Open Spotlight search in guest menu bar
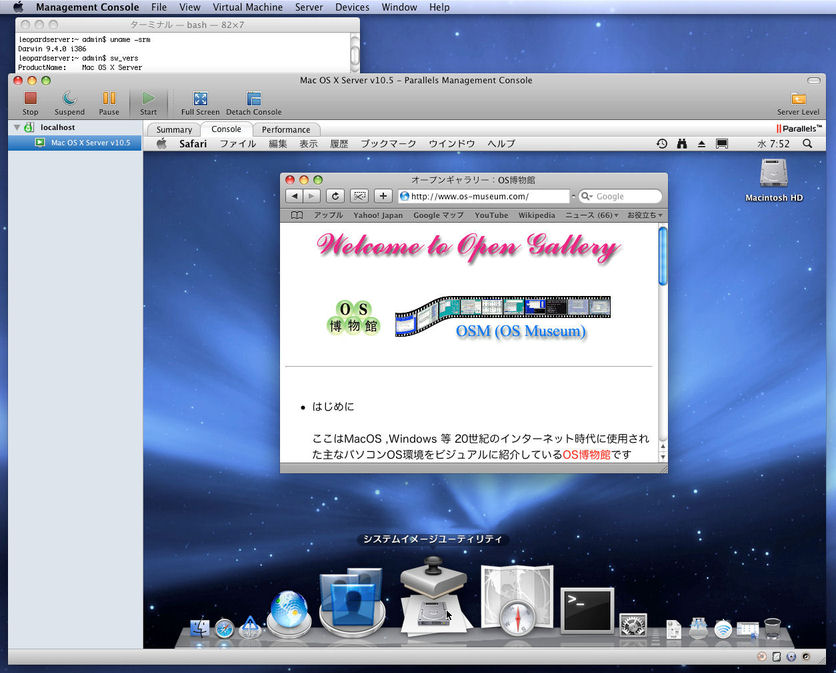The image size is (836, 673). coord(808,143)
